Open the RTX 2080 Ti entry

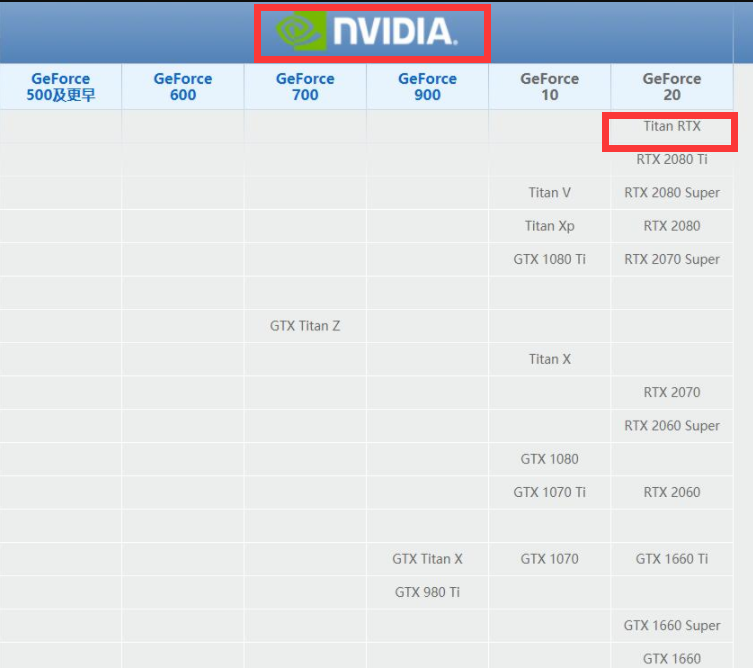(672, 160)
